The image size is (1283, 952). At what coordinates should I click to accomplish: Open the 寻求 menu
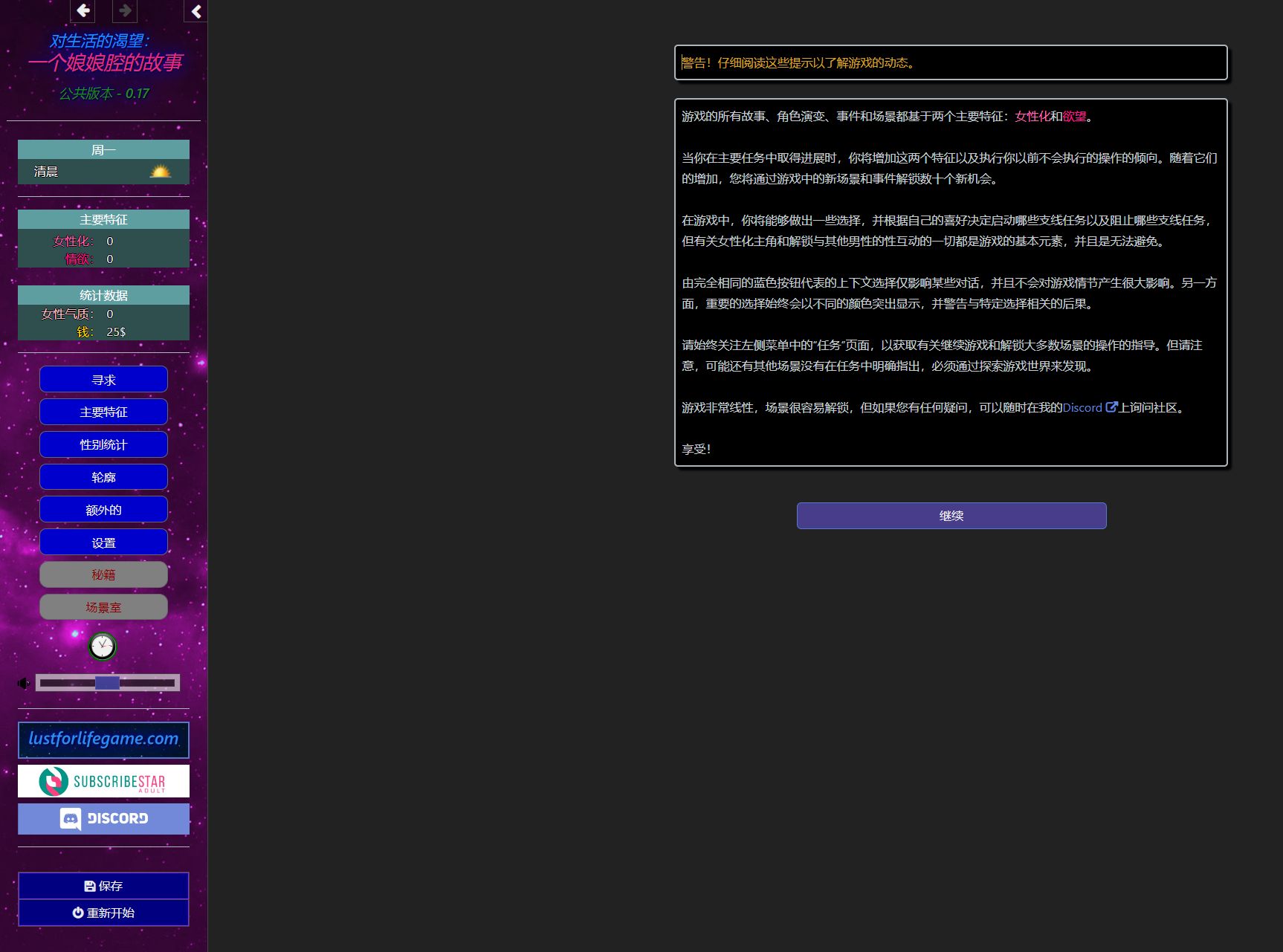point(103,380)
